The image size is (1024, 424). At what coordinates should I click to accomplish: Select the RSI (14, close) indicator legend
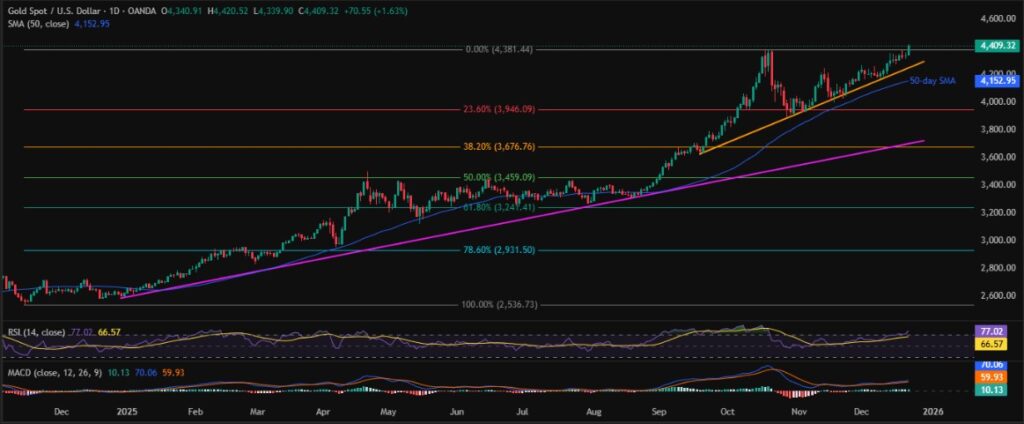[35, 333]
